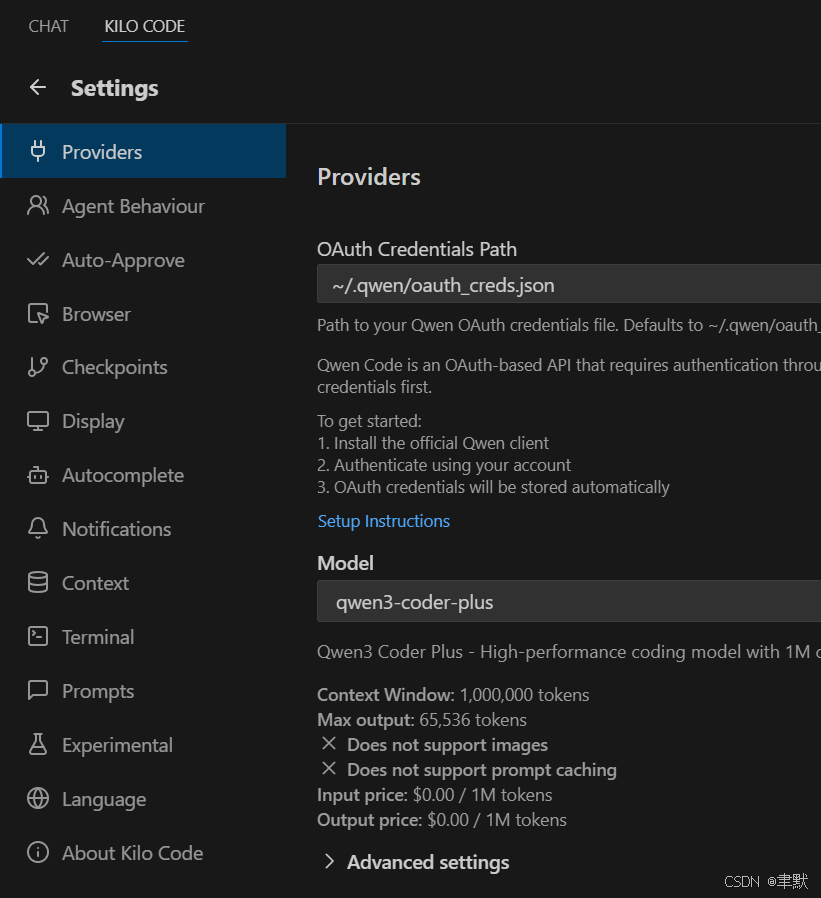This screenshot has width=821, height=898.
Task: Click the Checkpoints branch icon
Action: pyautogui.click(x=38, y=367)
